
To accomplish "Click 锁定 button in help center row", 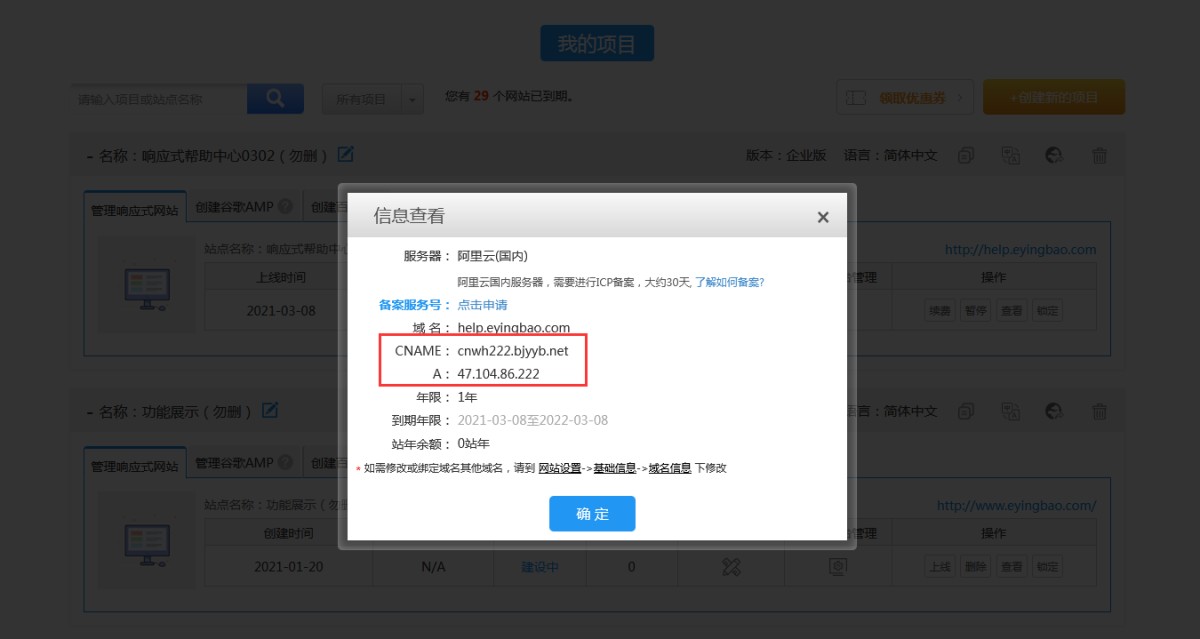I will [x=1047, y=311].
